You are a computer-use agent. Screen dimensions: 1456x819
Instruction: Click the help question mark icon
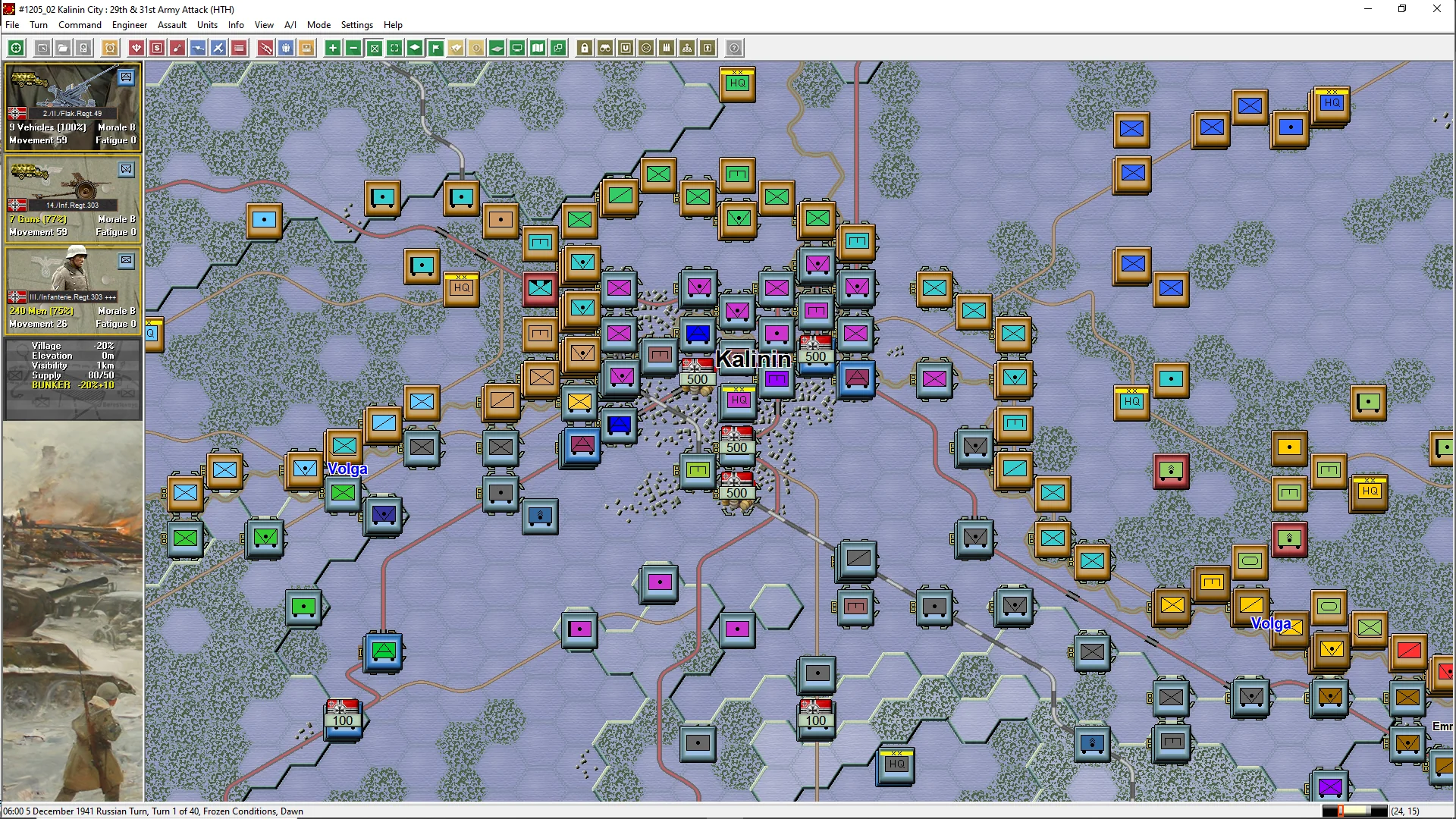[x=734, y=49]
